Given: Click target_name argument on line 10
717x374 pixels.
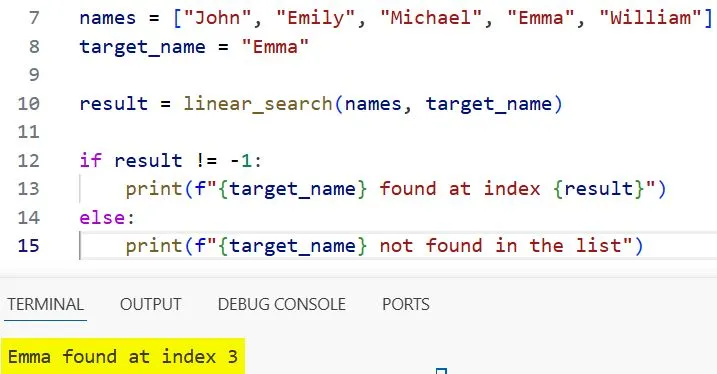Looking at the screenshot, I should click(489, 105).
